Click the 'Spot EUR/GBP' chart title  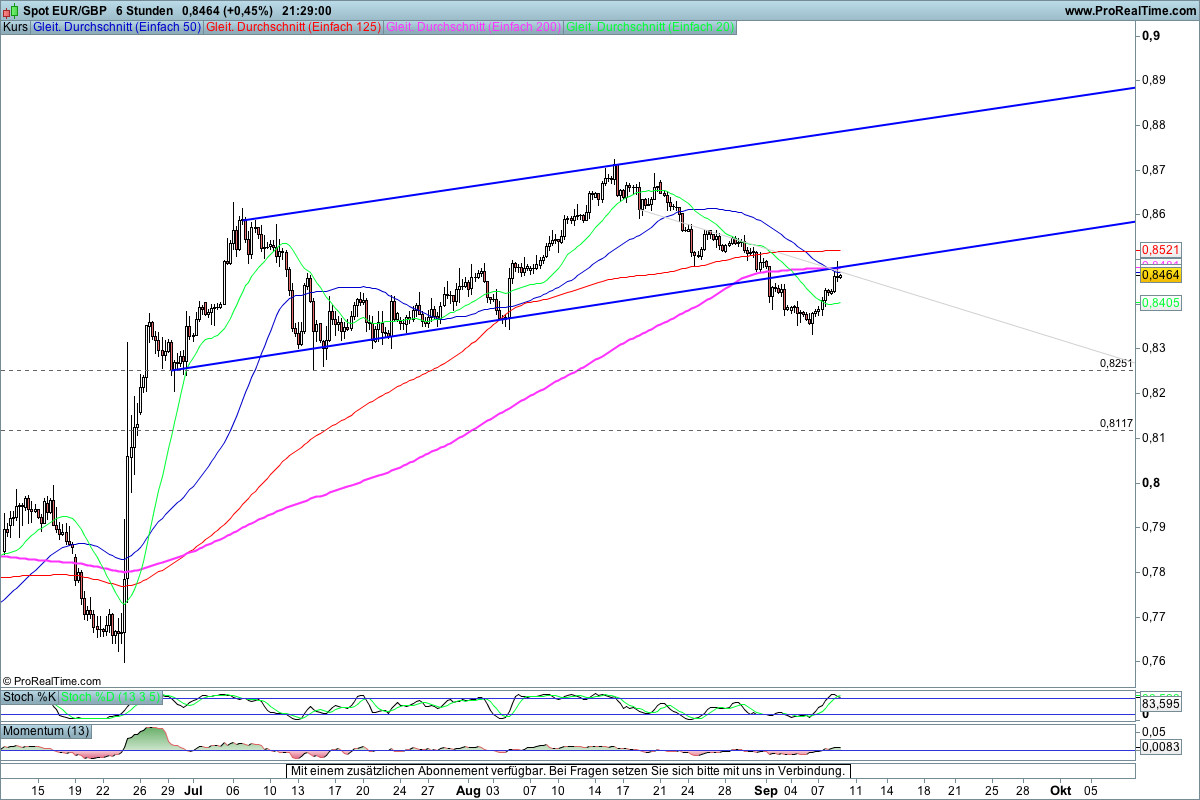click(64, 10)
